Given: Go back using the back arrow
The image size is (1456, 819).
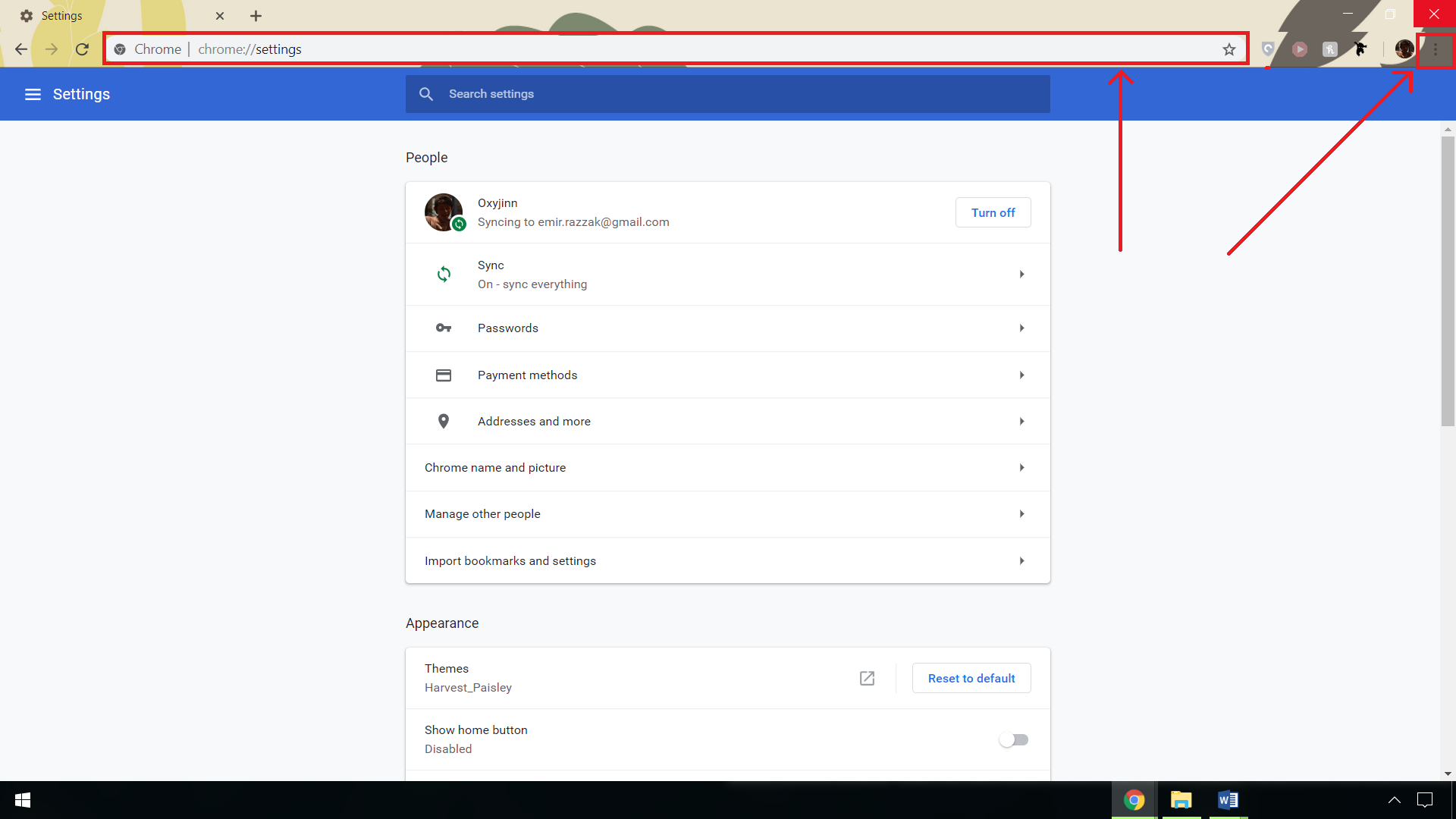Looking at the screenshot, I should click(x=21, y=49).
